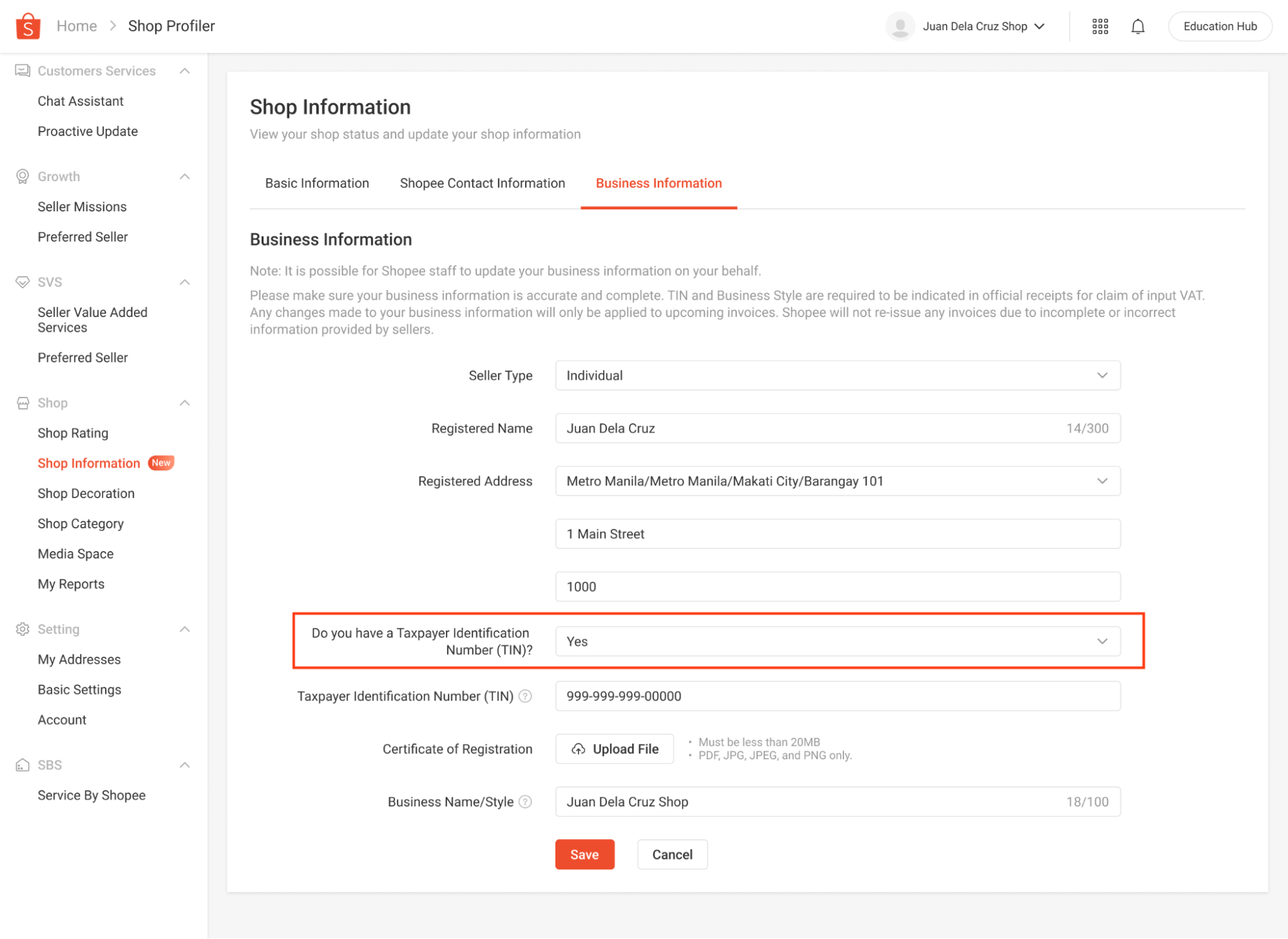
Task: Click the Save button
Action: point(584,854)
